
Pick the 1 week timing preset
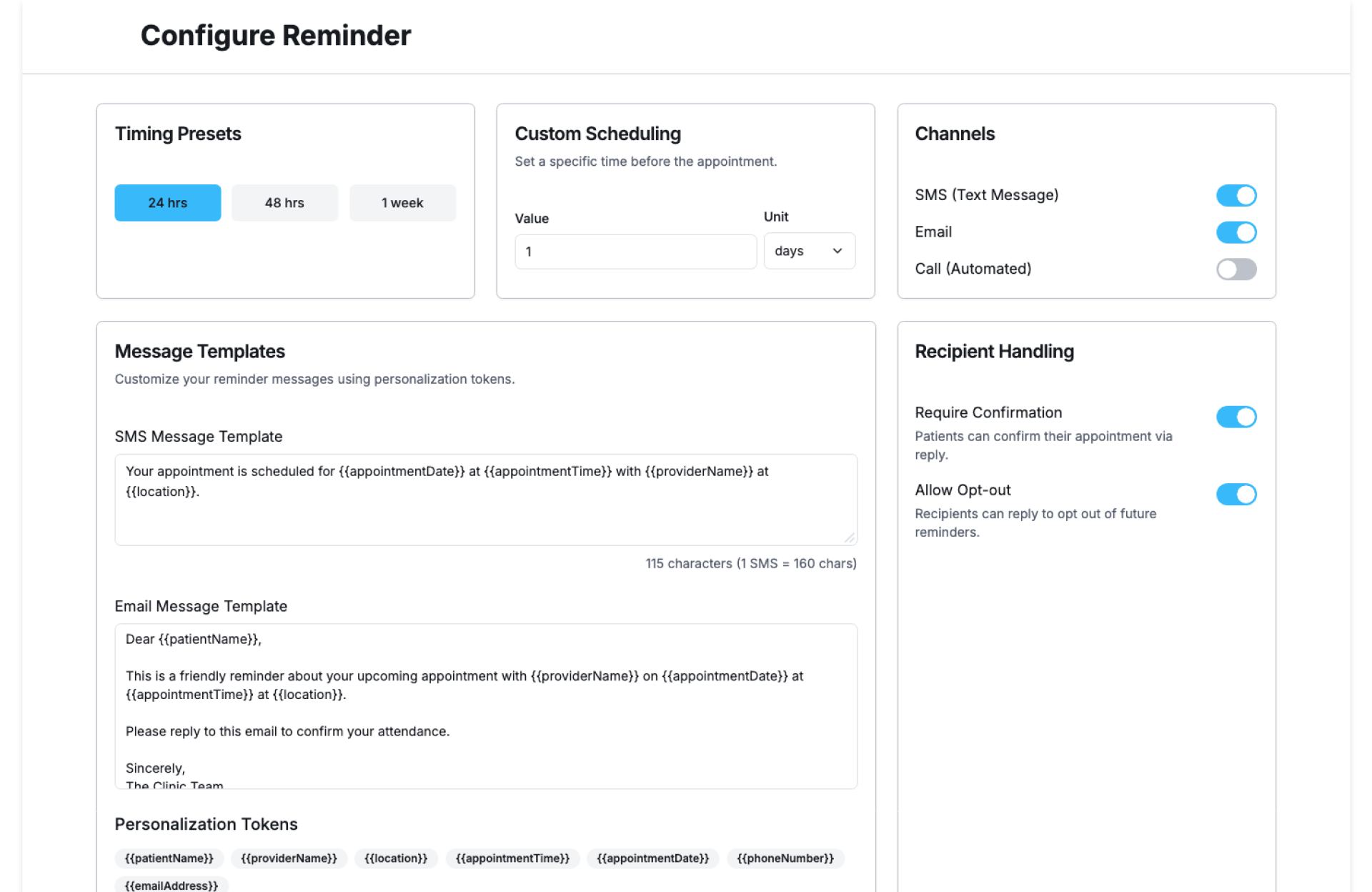pos(402,203)
